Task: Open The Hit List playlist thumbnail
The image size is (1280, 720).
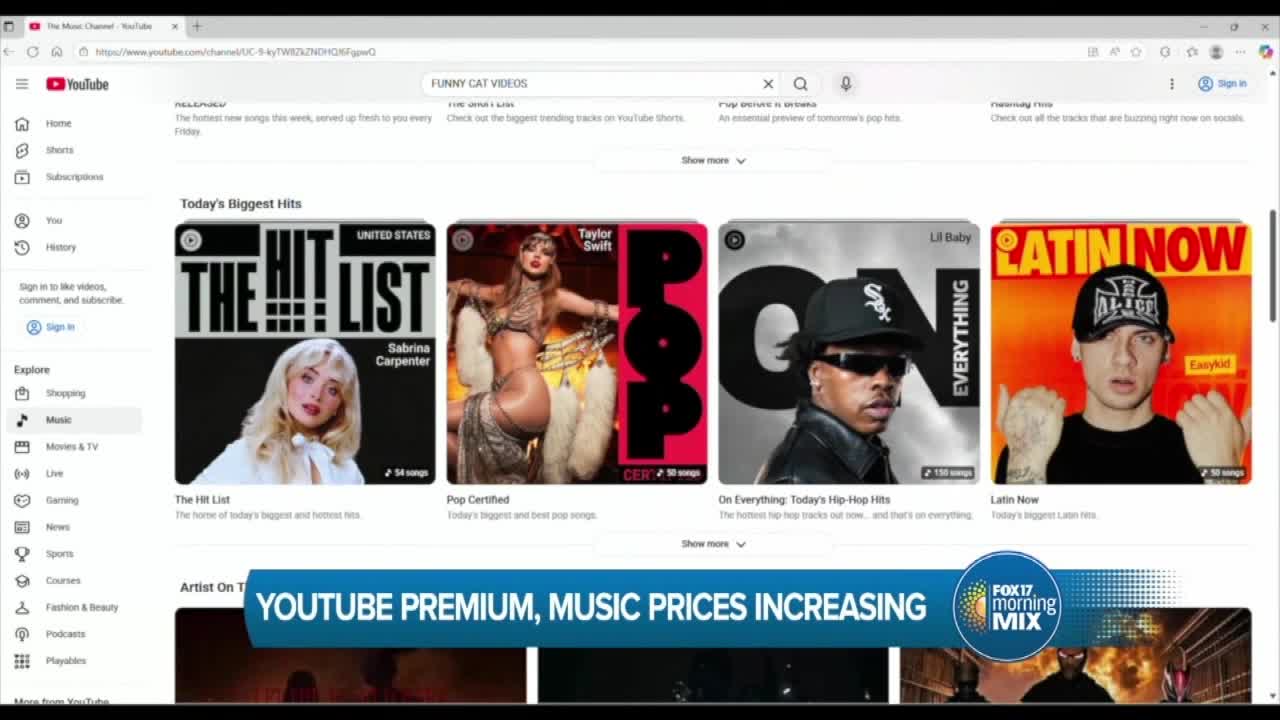Action: click(x=305, y=353)
